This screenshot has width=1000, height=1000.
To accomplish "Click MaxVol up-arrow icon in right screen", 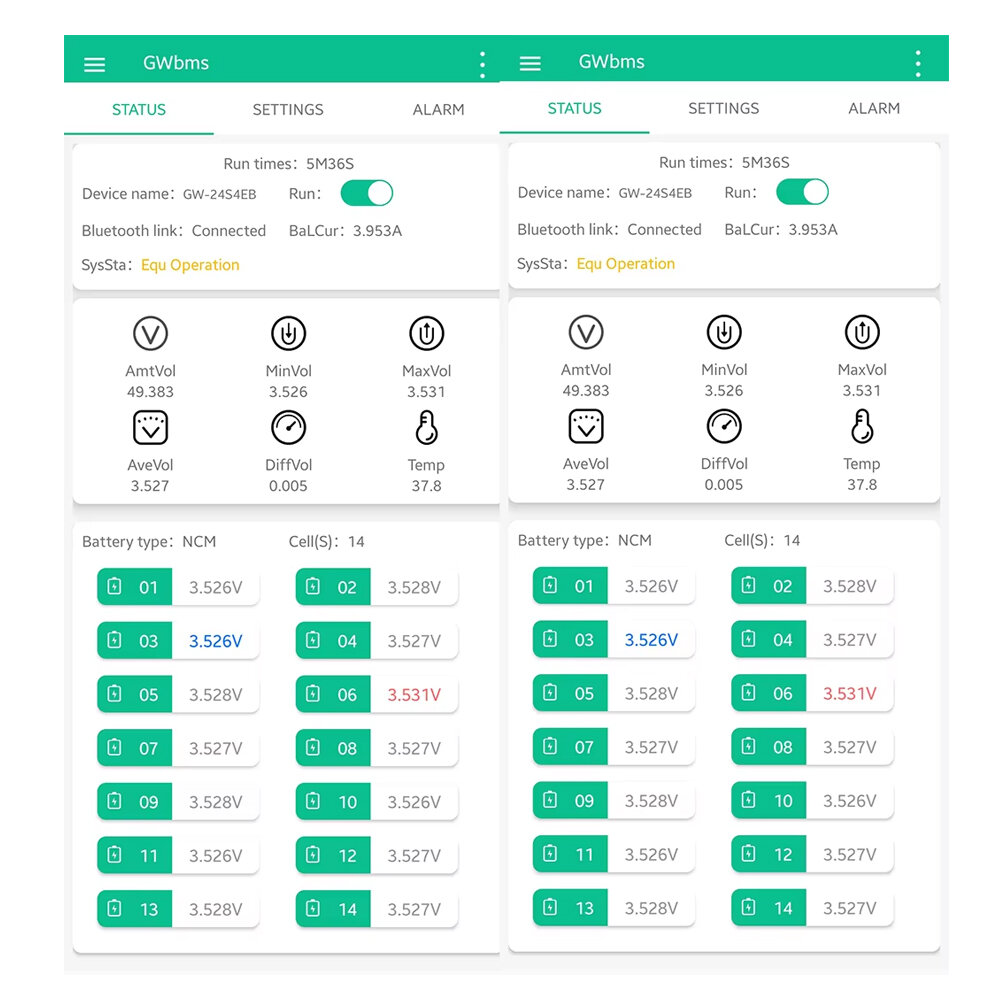I will tap(862, 332).
